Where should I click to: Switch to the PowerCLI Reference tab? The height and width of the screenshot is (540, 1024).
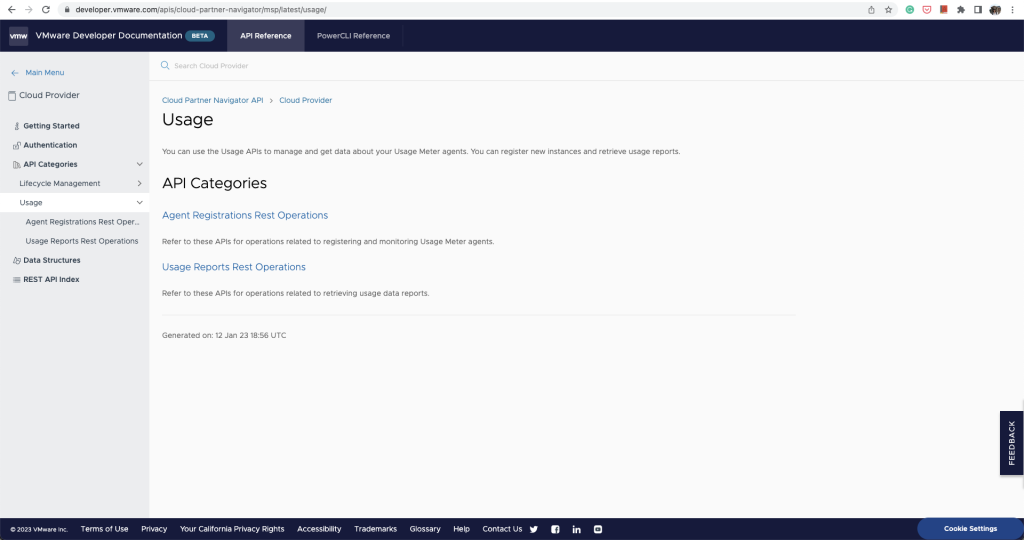tap(353, 36)
